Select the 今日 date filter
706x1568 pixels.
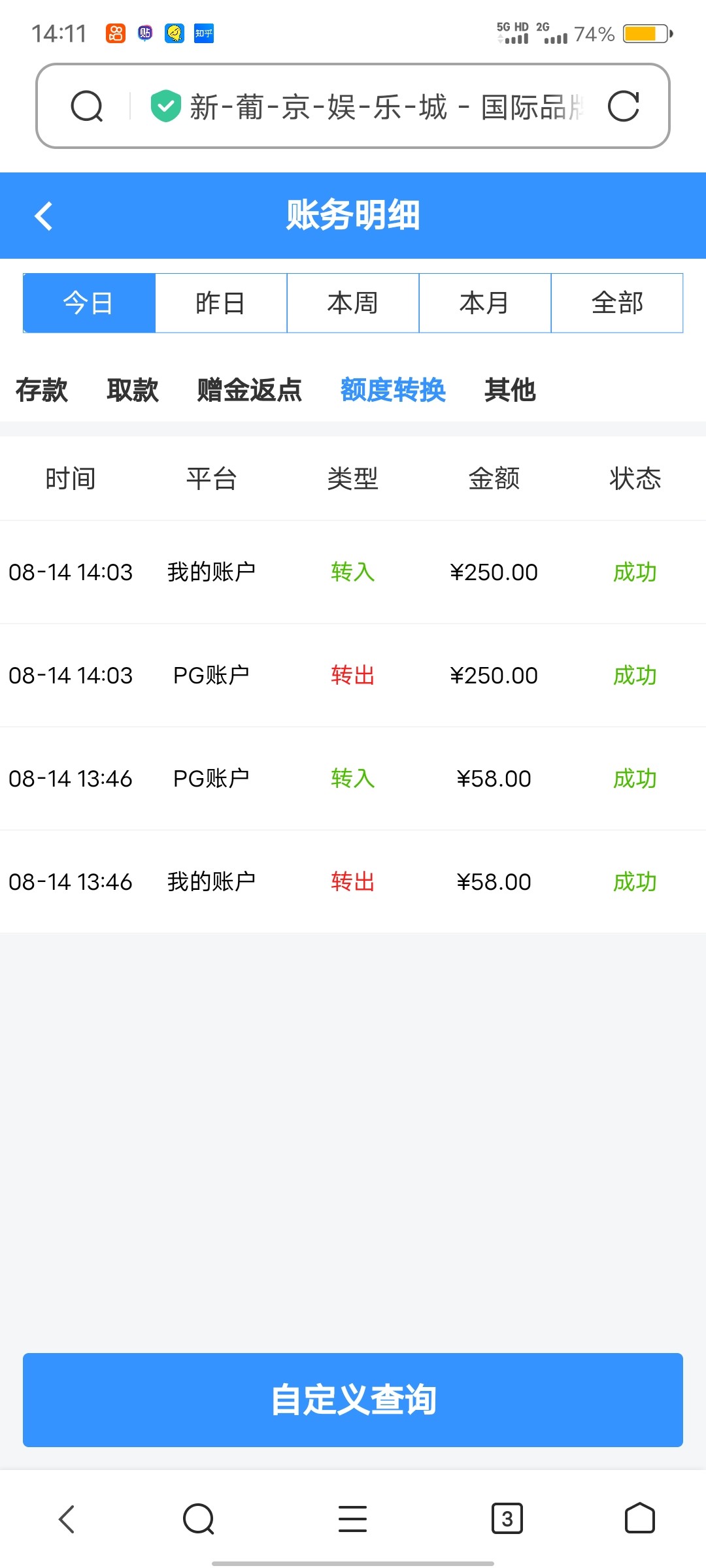[x=89, y=303]
